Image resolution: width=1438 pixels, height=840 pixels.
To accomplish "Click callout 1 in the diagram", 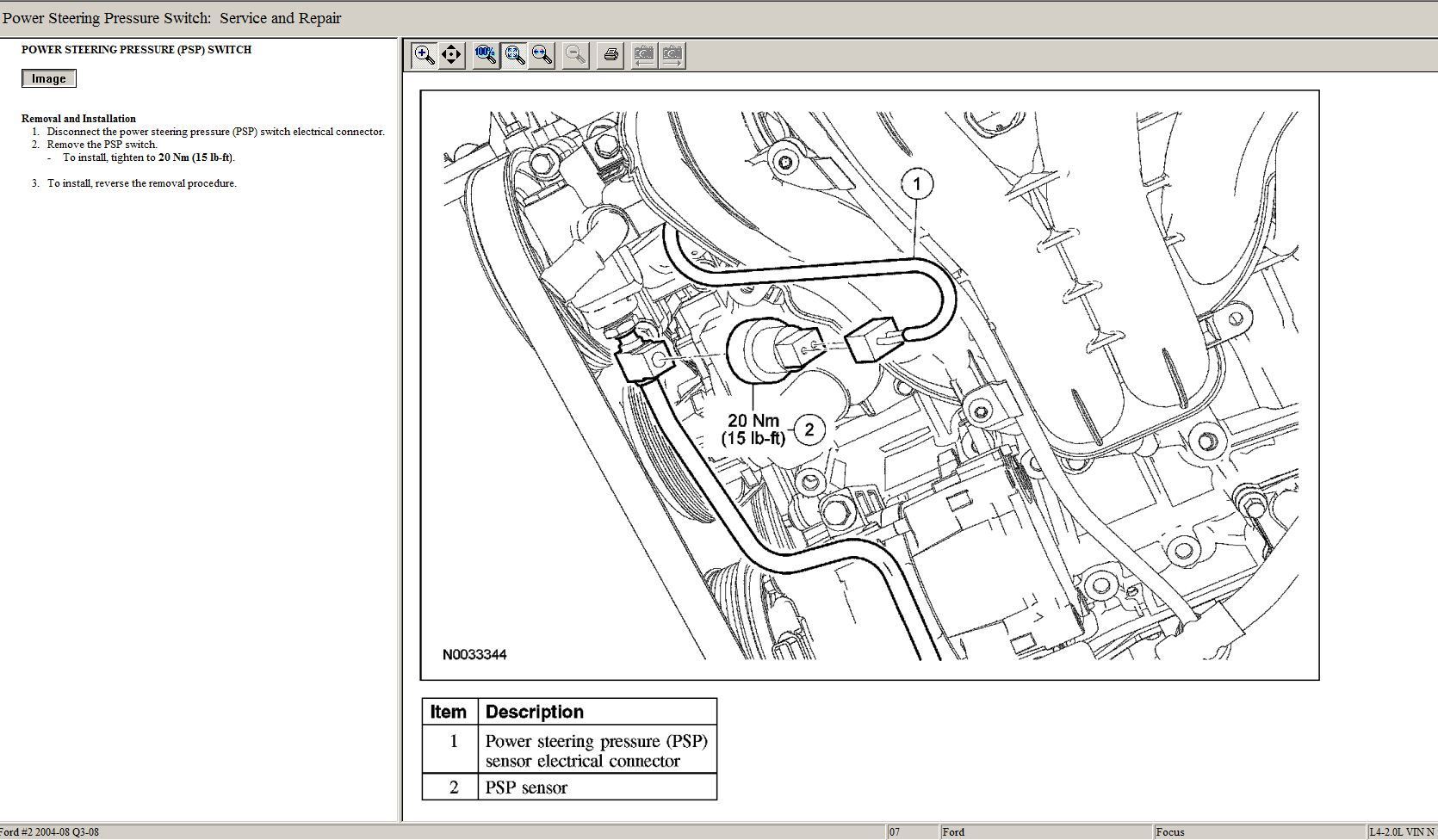I will click(x=916, y=183).
